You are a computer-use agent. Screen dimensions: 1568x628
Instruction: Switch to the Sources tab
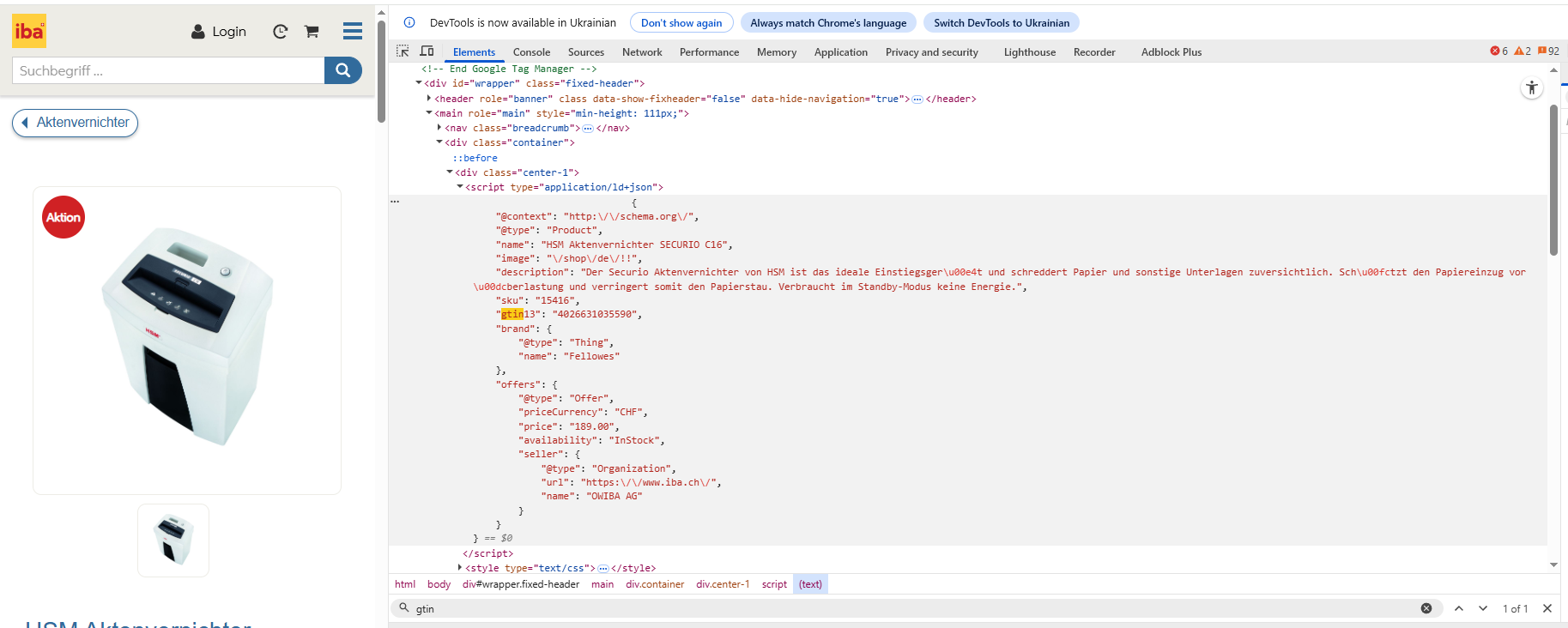coord(586,52)
